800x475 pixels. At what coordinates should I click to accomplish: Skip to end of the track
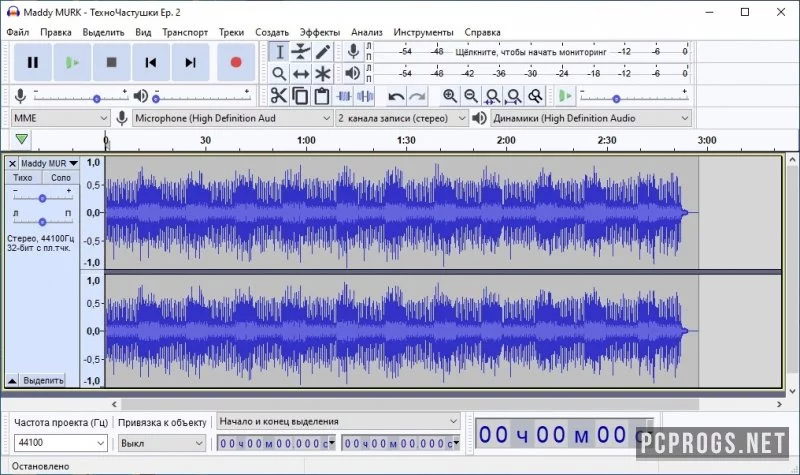pos(190,62)
